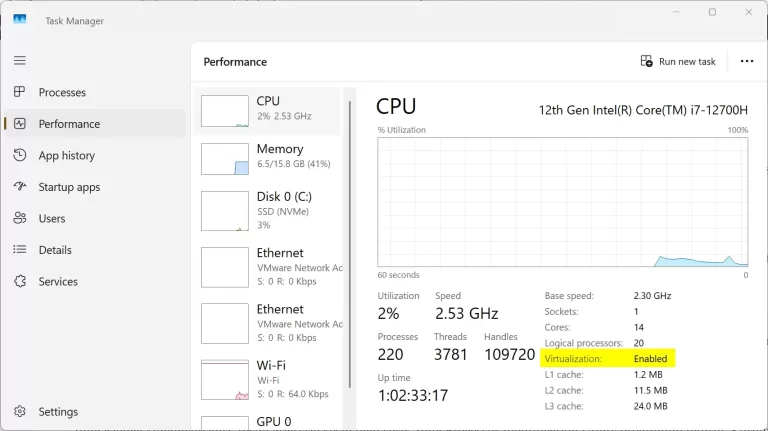Image resolution: width=768 pixels, height=431 pixels.
Task: Click the L2 cache value 11.5 MB
Action: 650,390
